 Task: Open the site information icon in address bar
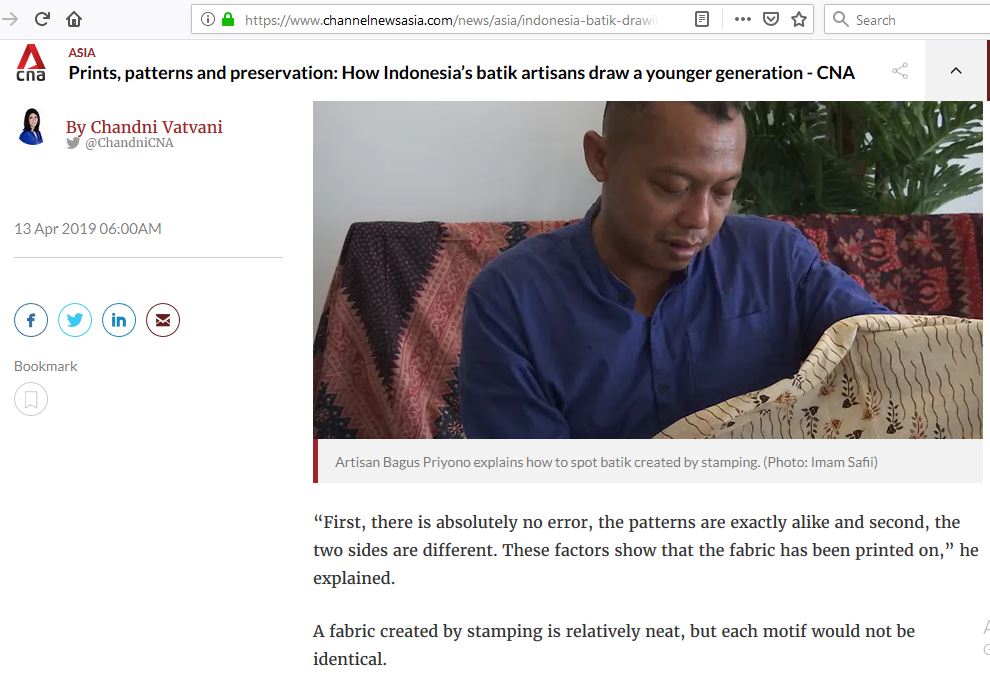(x=208, y=20)
